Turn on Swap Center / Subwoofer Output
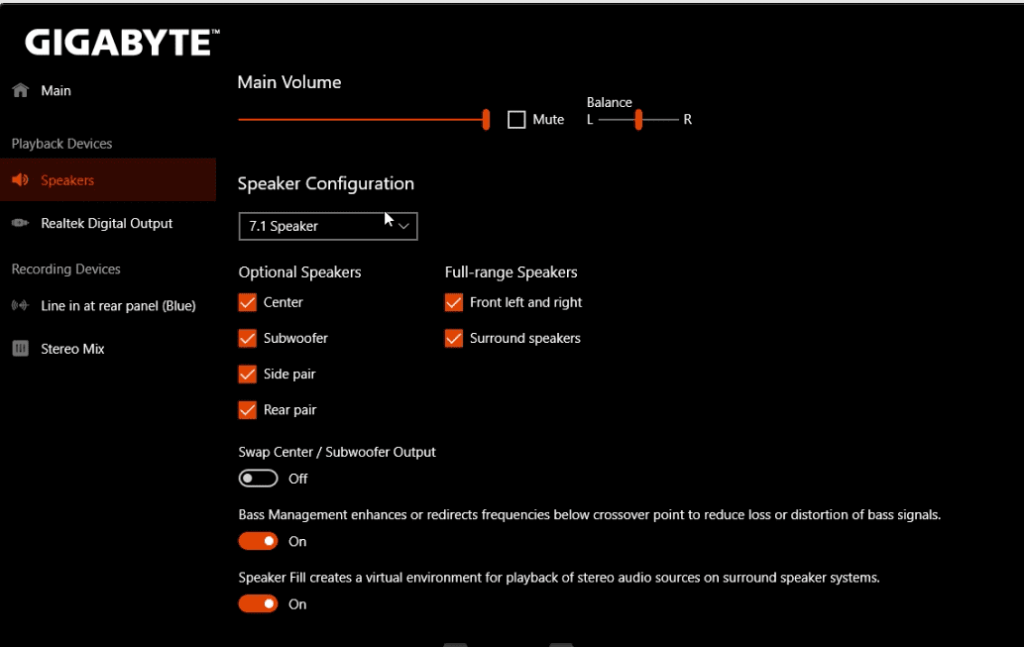Image resolution: width=1024 pixels, height=647 pixels. [x=258, y=479]
